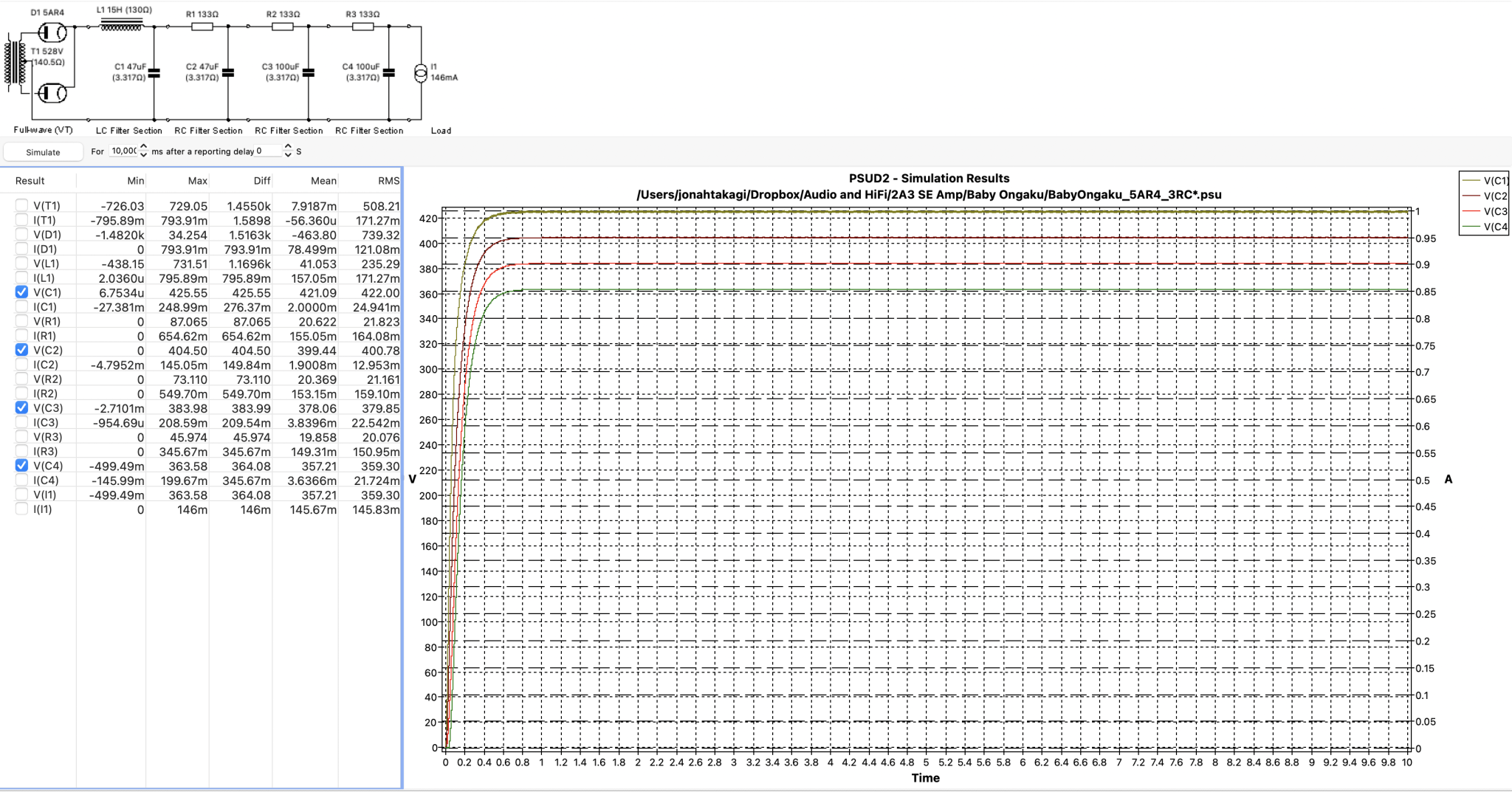The image size is (1512, 792).
Task: Click the reporting delay input field
Action: click(x=268, y=151)
